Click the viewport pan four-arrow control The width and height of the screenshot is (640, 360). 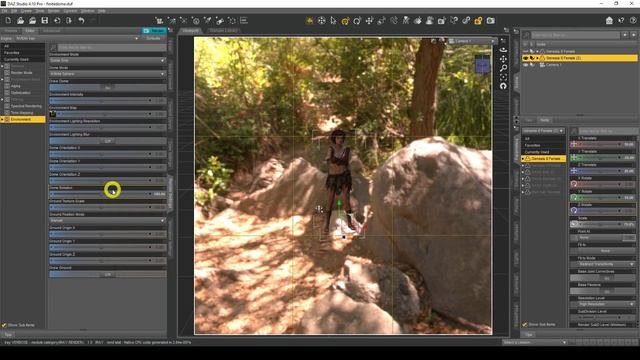click(503, 59)
